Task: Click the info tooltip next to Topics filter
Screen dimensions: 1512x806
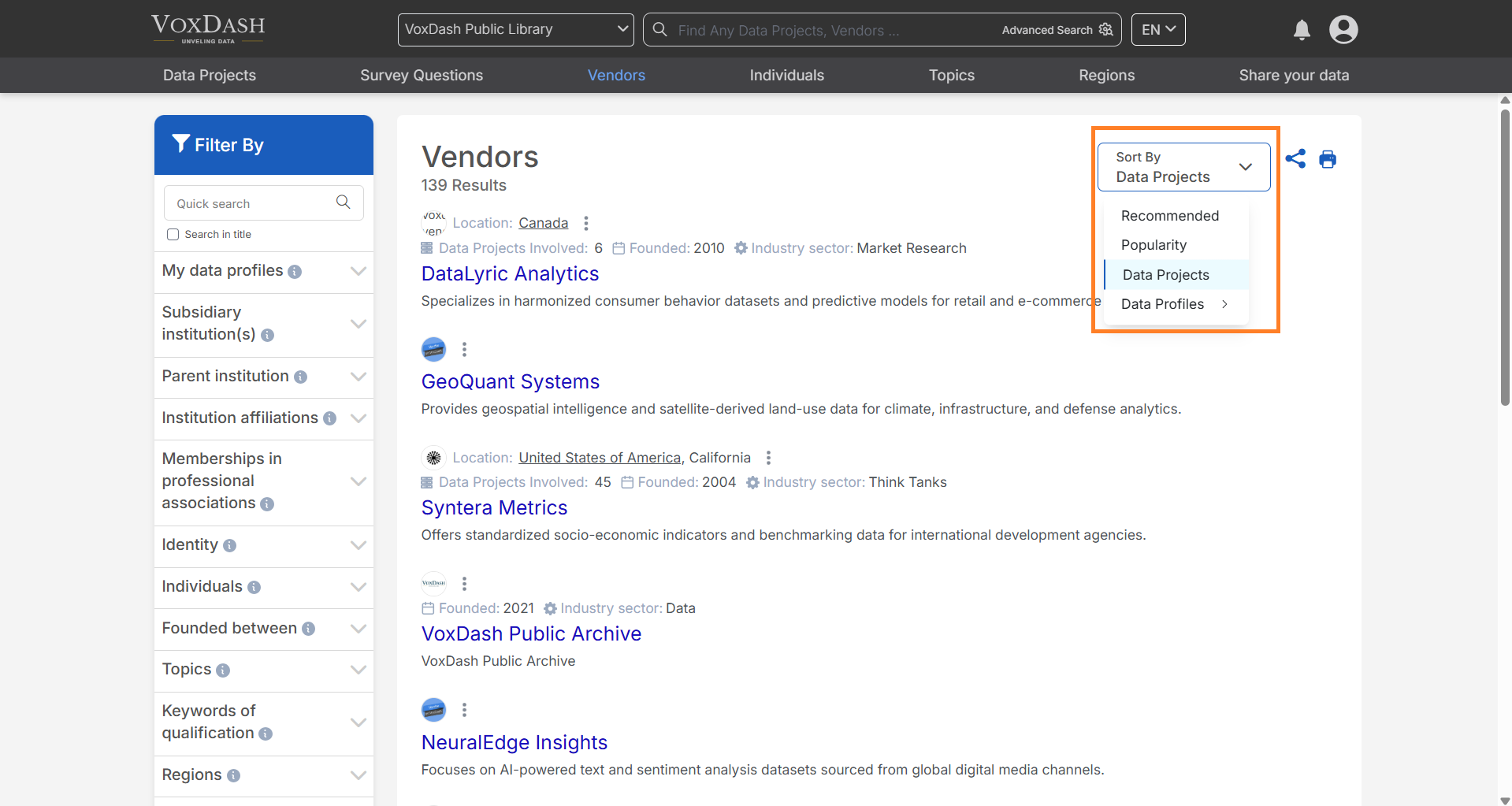Action: [x=224, y=670]
